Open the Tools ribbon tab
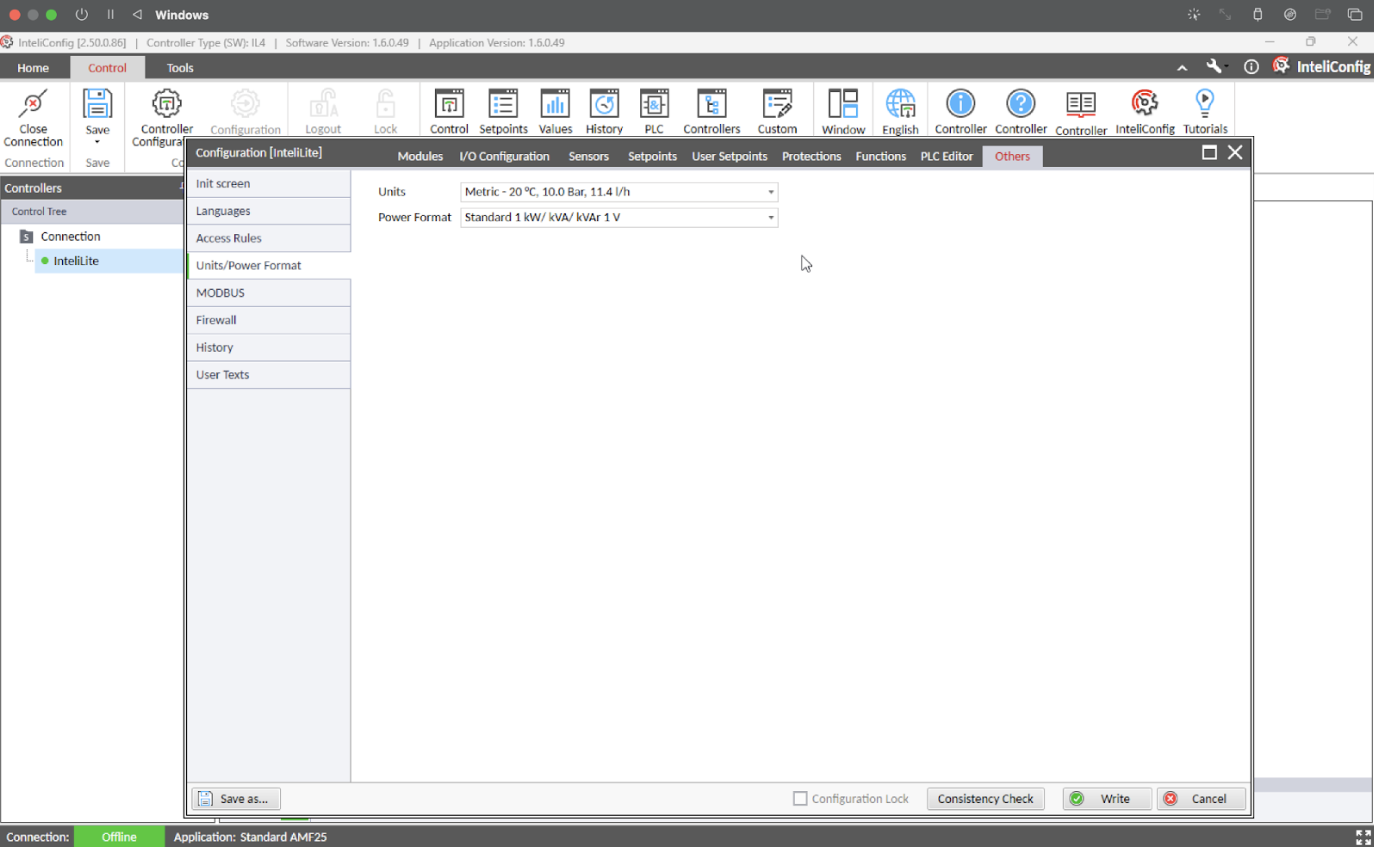 tap(180, 68)
